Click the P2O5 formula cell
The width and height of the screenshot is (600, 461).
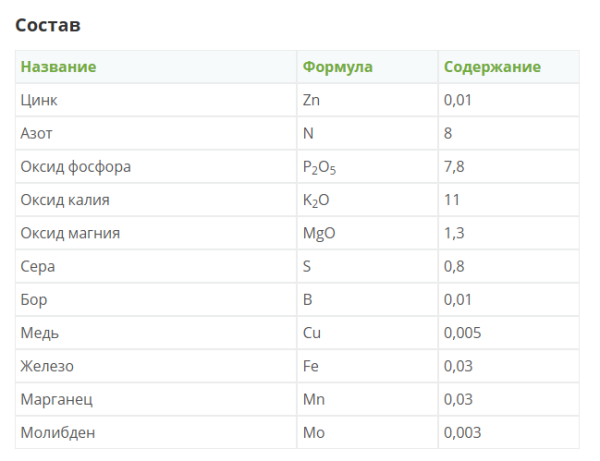[319, 167]
